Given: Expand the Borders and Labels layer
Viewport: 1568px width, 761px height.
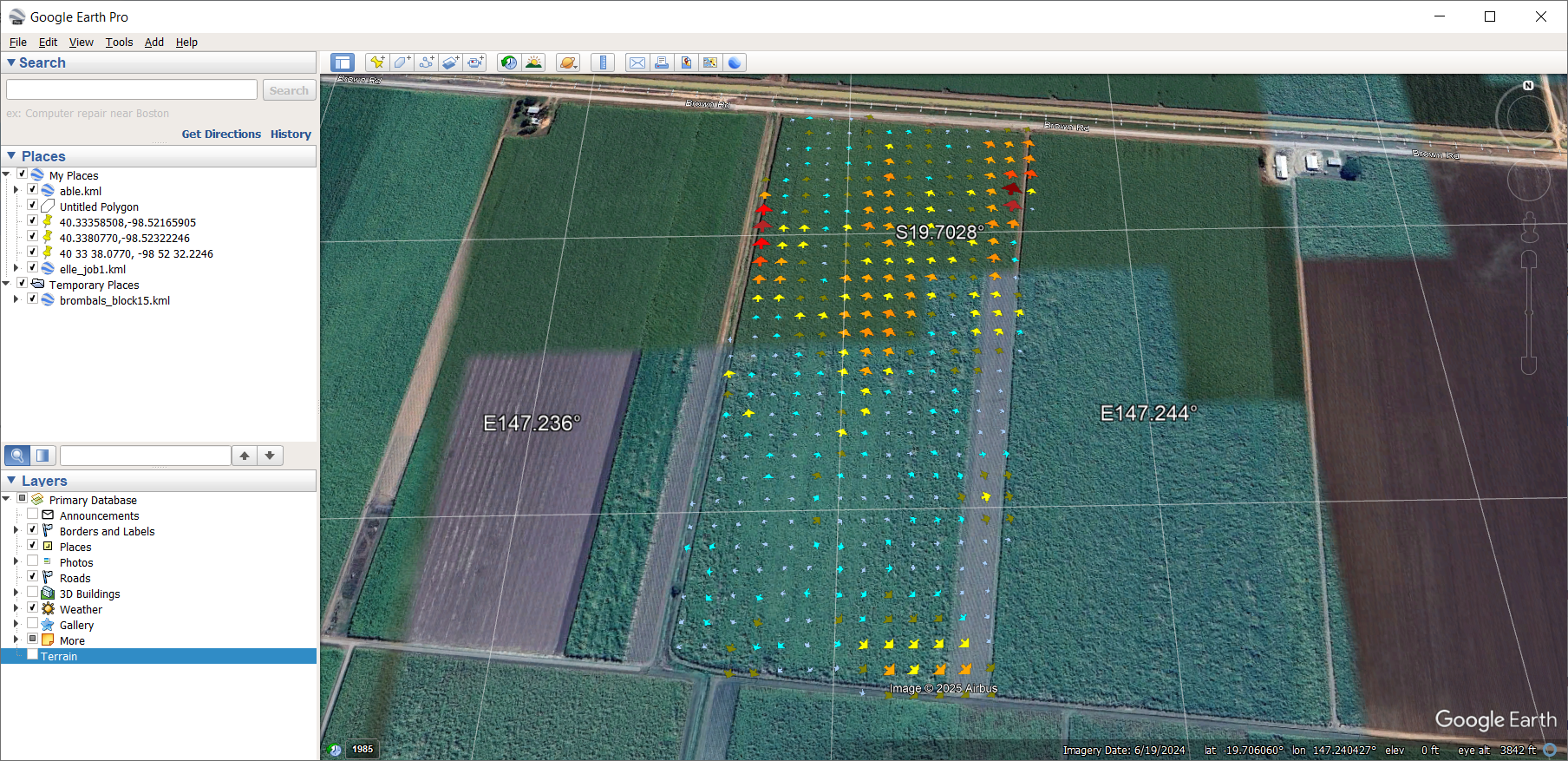Looking at the screenshot, I should point(16,530).
